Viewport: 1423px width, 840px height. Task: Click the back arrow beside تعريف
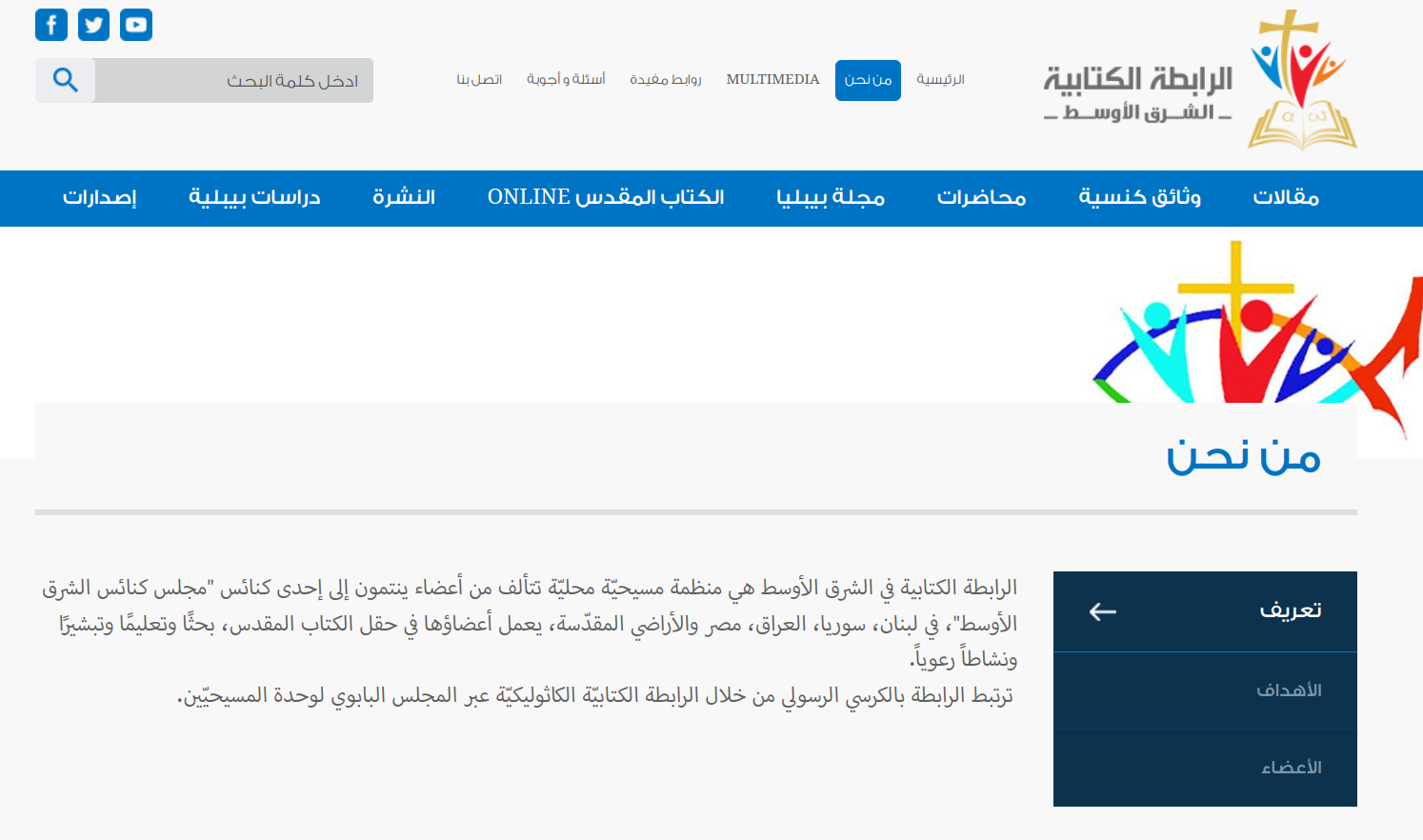tap(1102, 611)
